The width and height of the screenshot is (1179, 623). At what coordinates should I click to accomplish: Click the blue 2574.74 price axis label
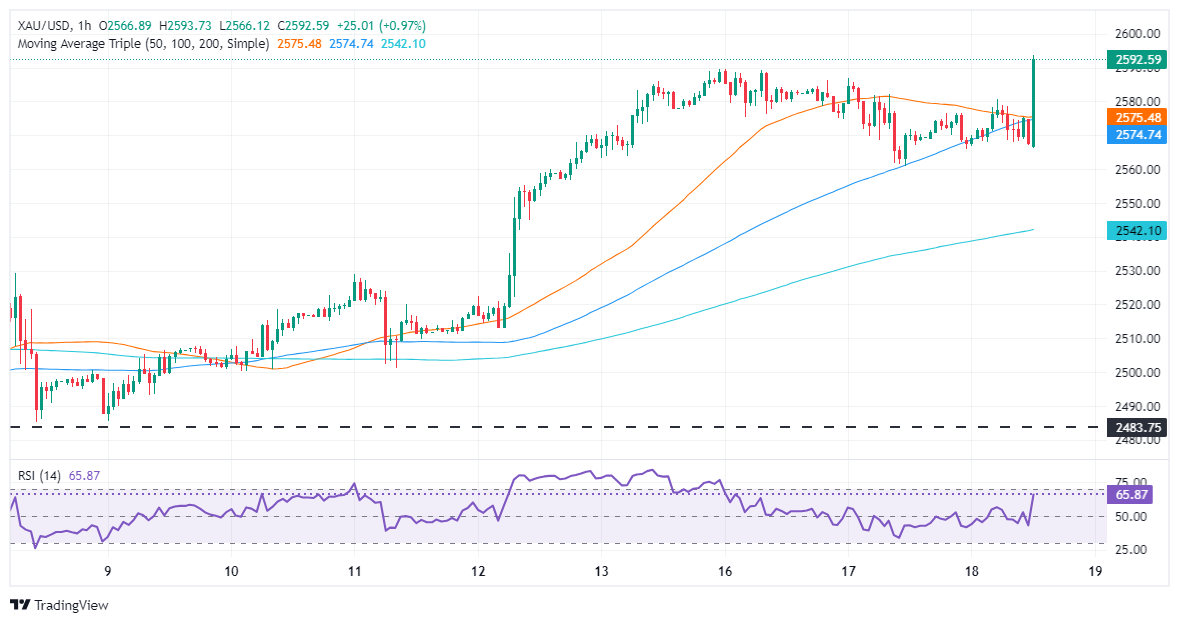coord(1137,135)
